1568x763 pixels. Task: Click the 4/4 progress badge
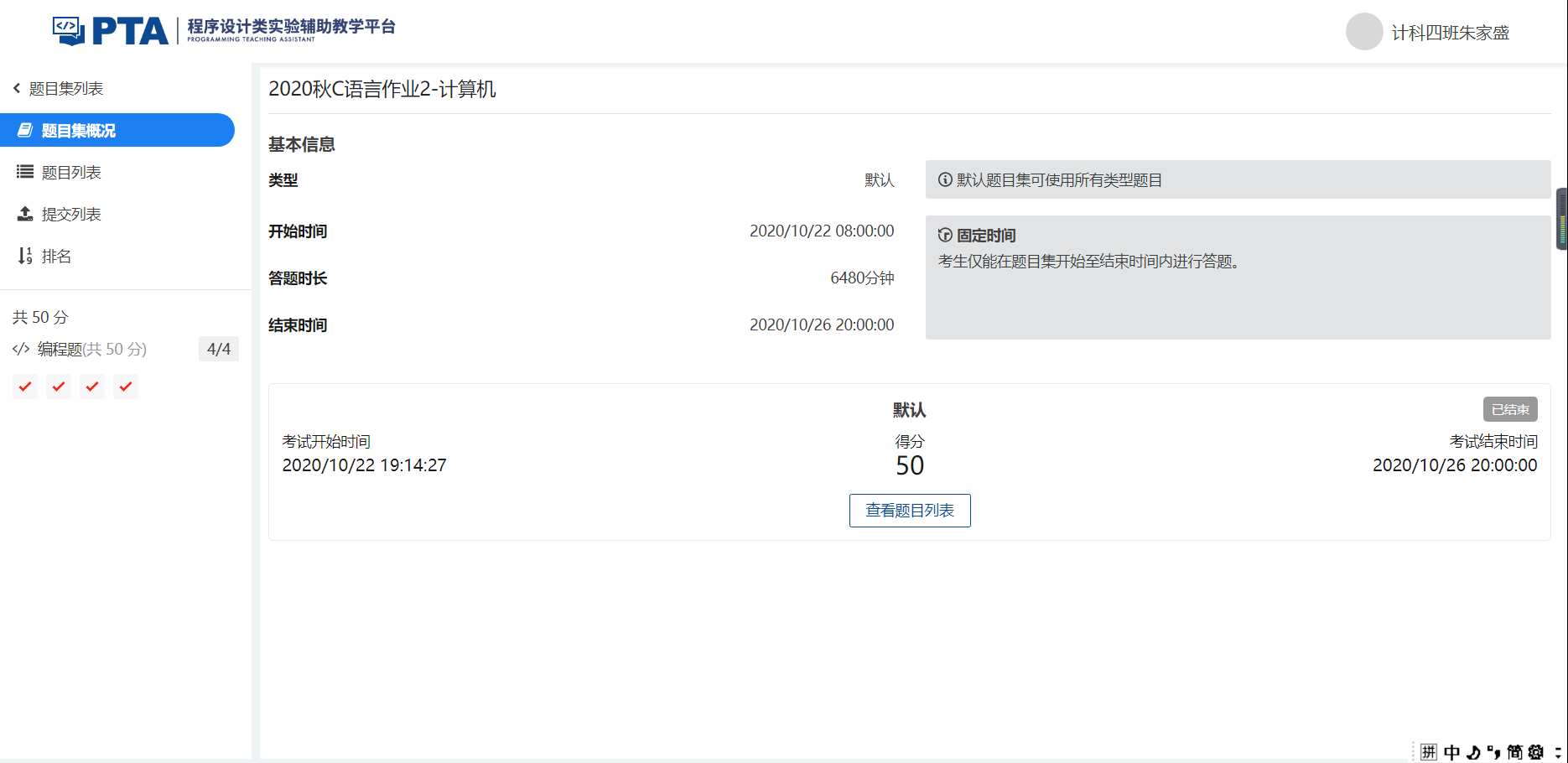click(219, 349)
